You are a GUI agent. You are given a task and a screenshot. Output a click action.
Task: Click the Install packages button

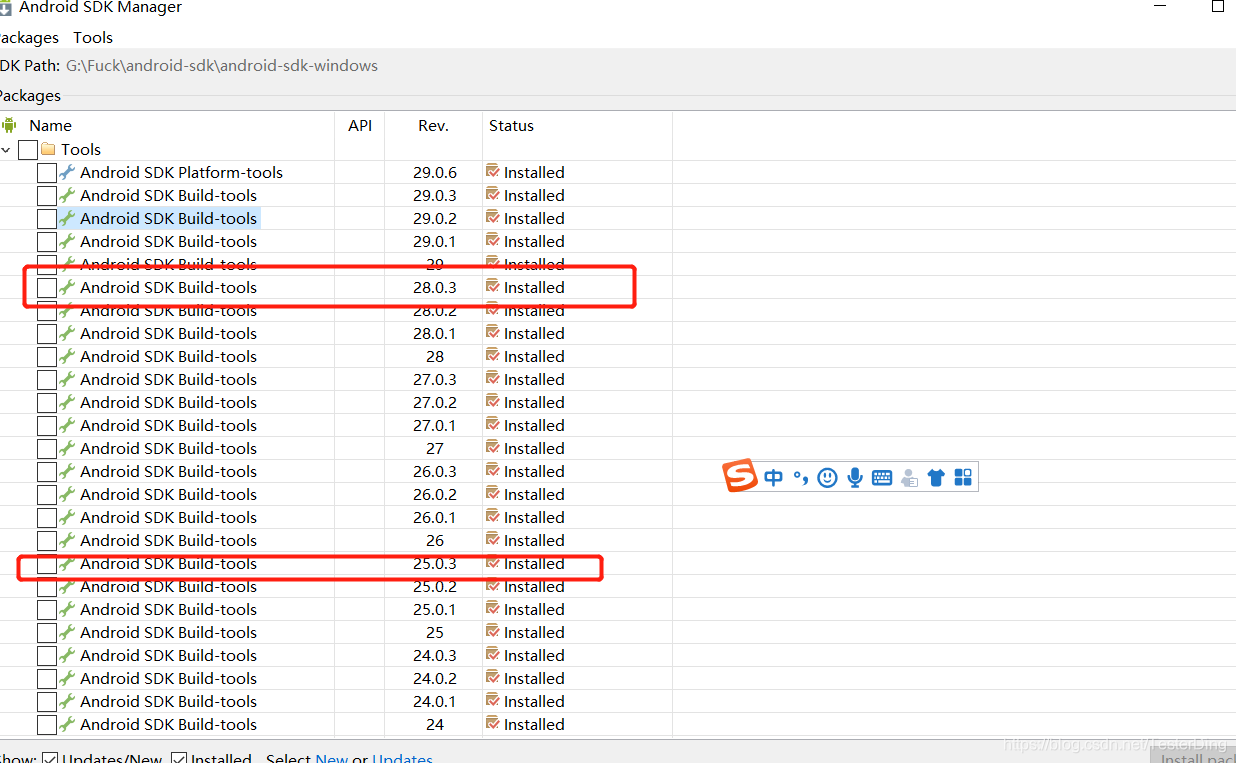pos(1194,757)
